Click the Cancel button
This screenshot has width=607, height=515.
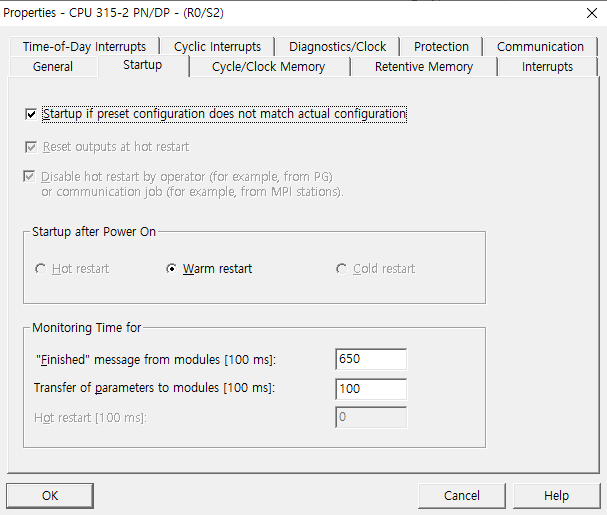click(x=462, y=496)
